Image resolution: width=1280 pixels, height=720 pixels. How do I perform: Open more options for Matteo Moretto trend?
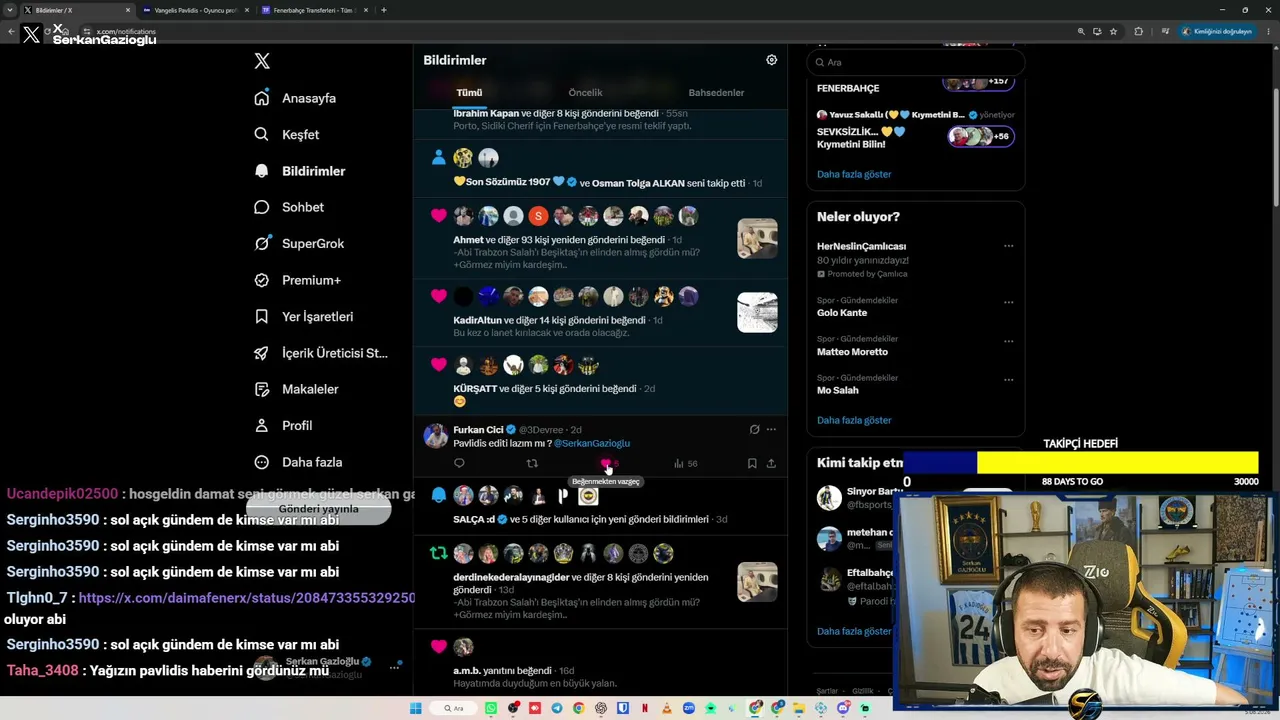pyautogui.click(x=1008, y=341)
